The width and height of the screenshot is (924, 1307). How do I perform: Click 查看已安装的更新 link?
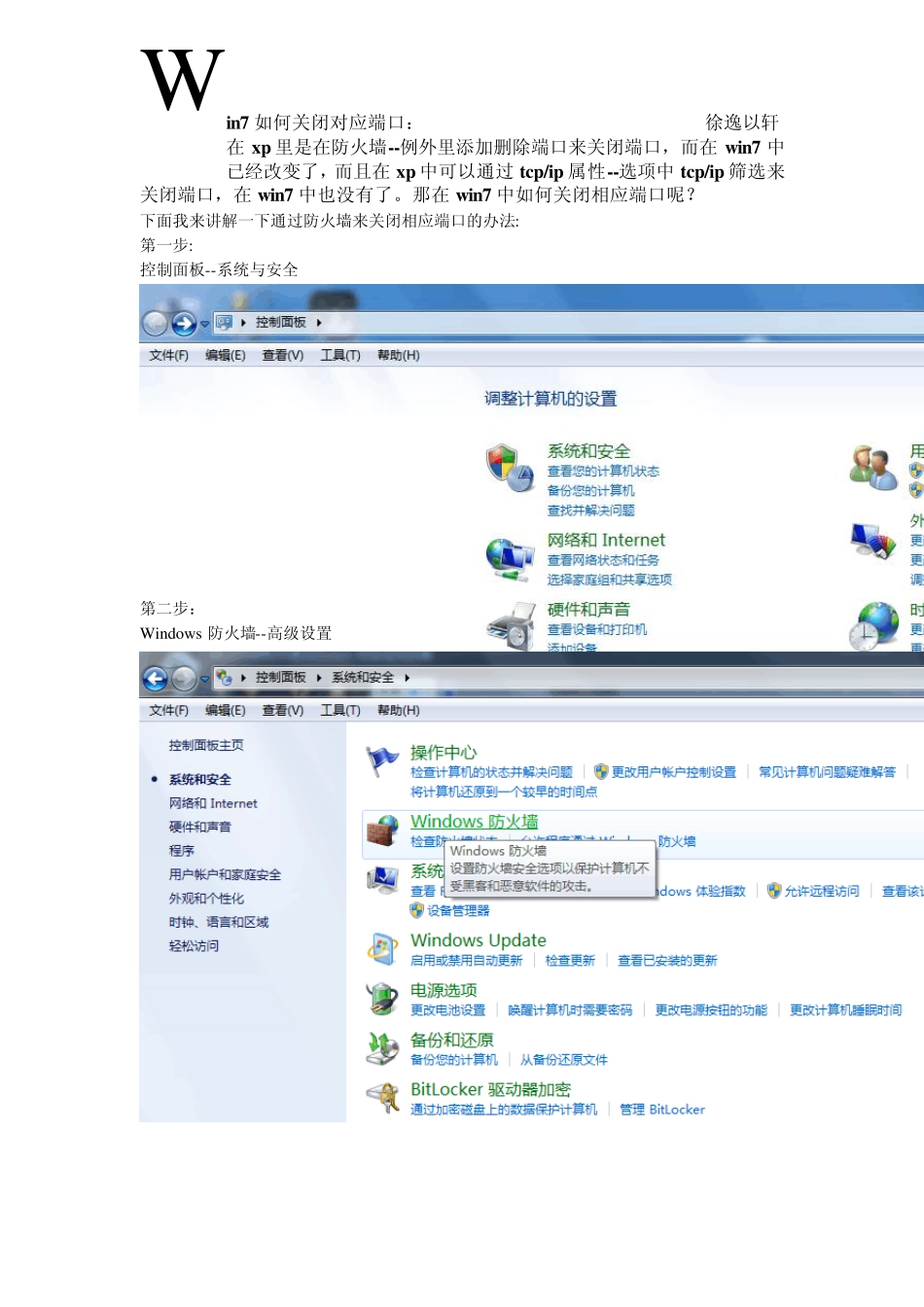click(x=667, y=961)
